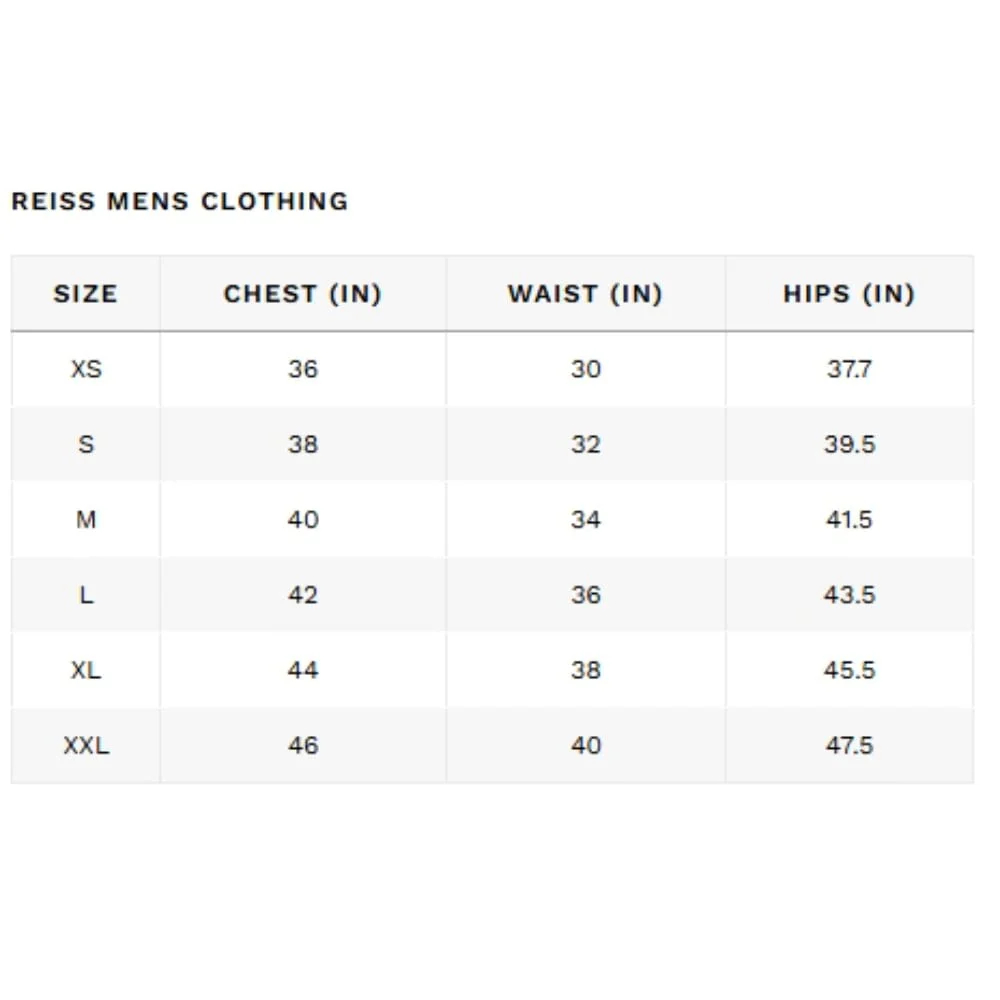The height and width of the screenshot is (1000, 1000).
Task: Select the HIPS (IN) column header
Action: point(849,294)
